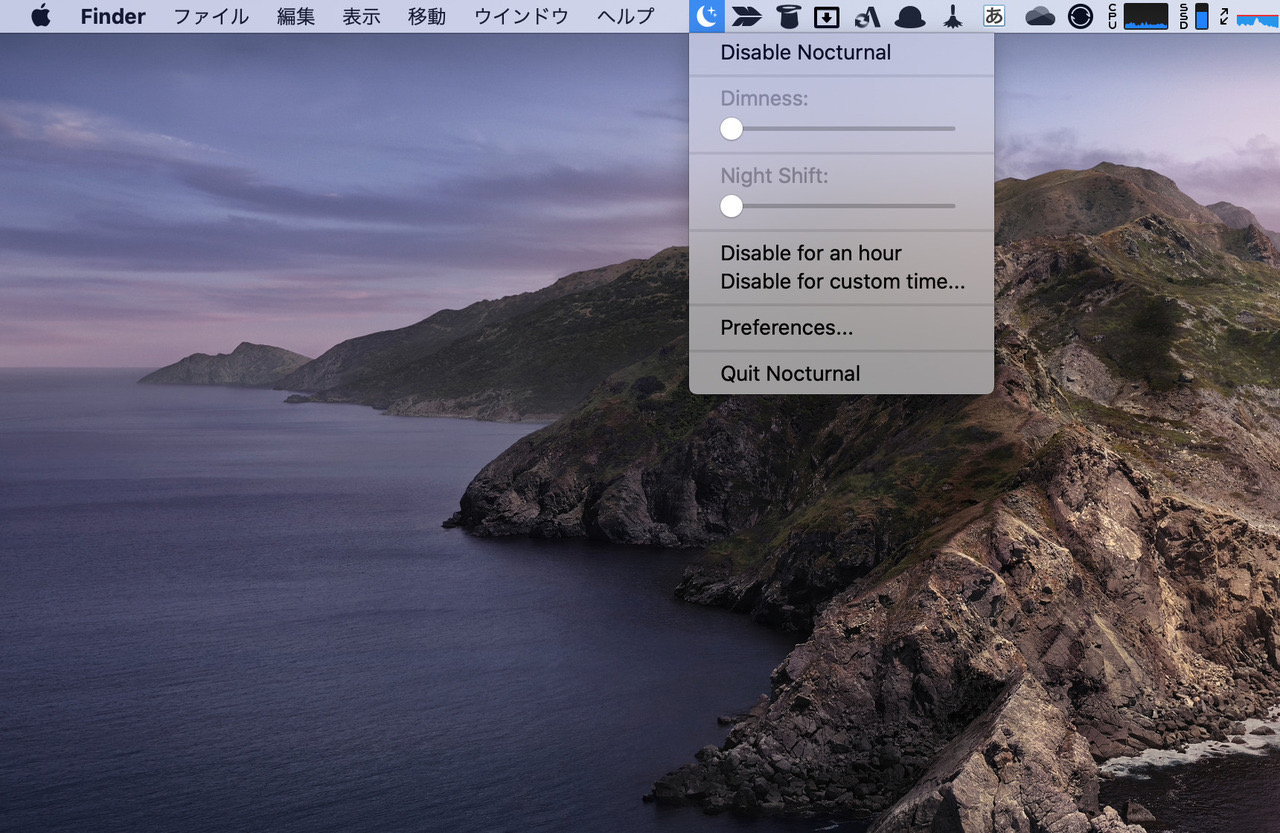Open the bowler hat menu bar icon

[x=909, y=16]
